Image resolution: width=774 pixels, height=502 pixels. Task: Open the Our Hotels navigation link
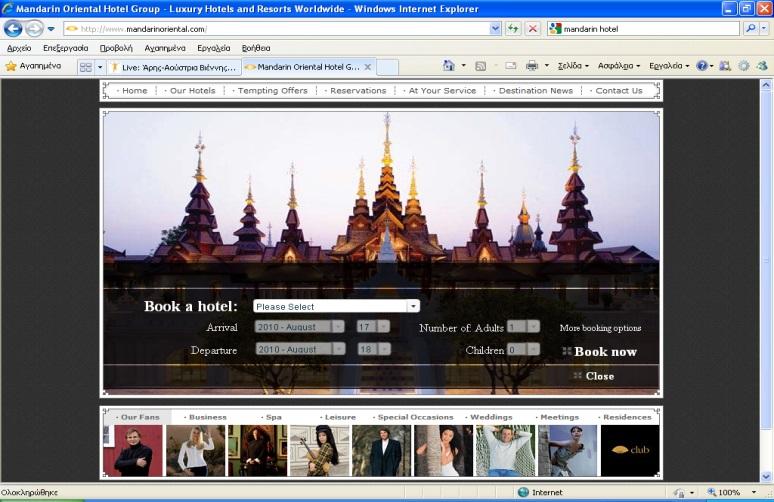[193, 91]
